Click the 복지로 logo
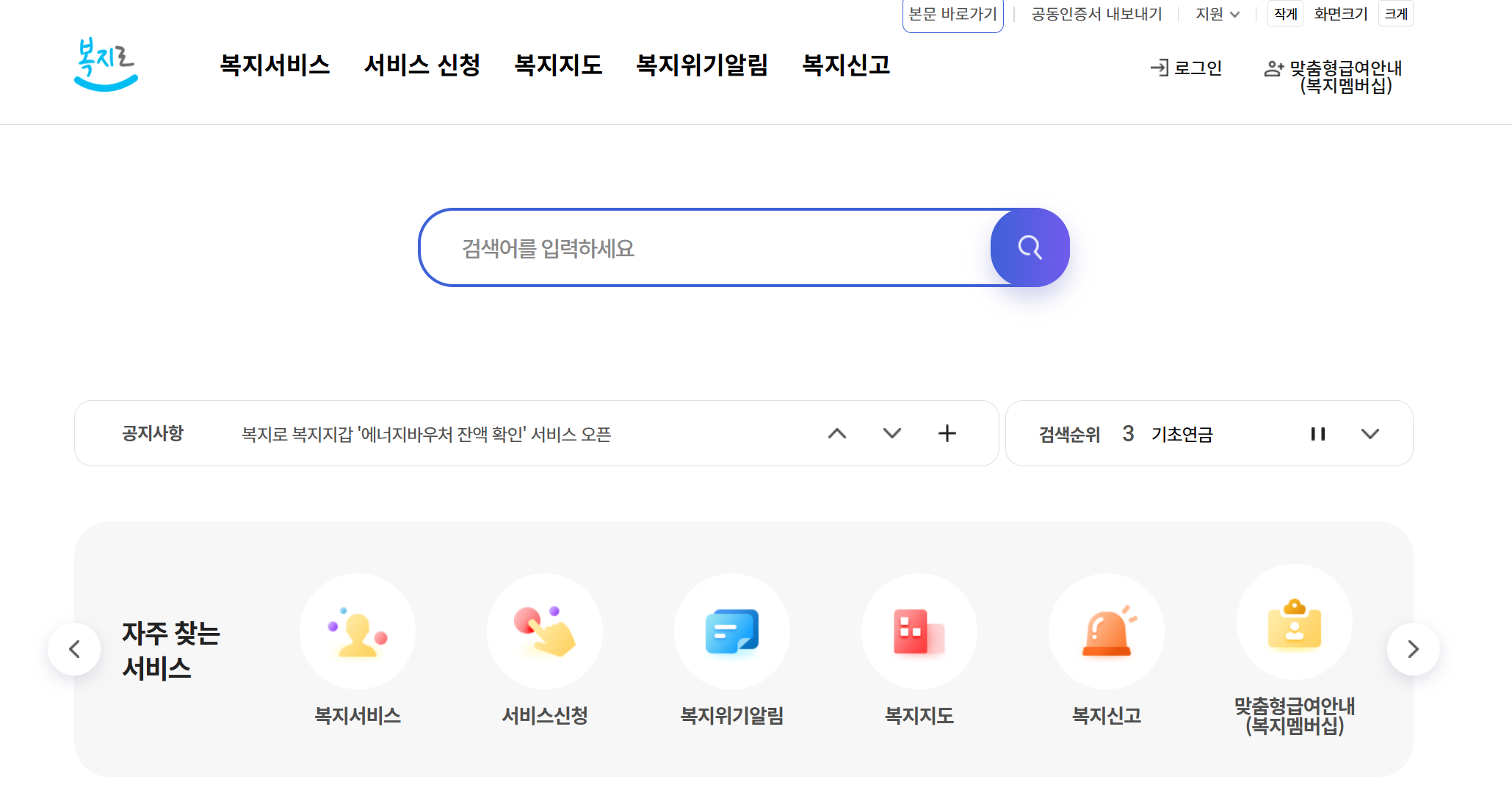 [106, 65]
